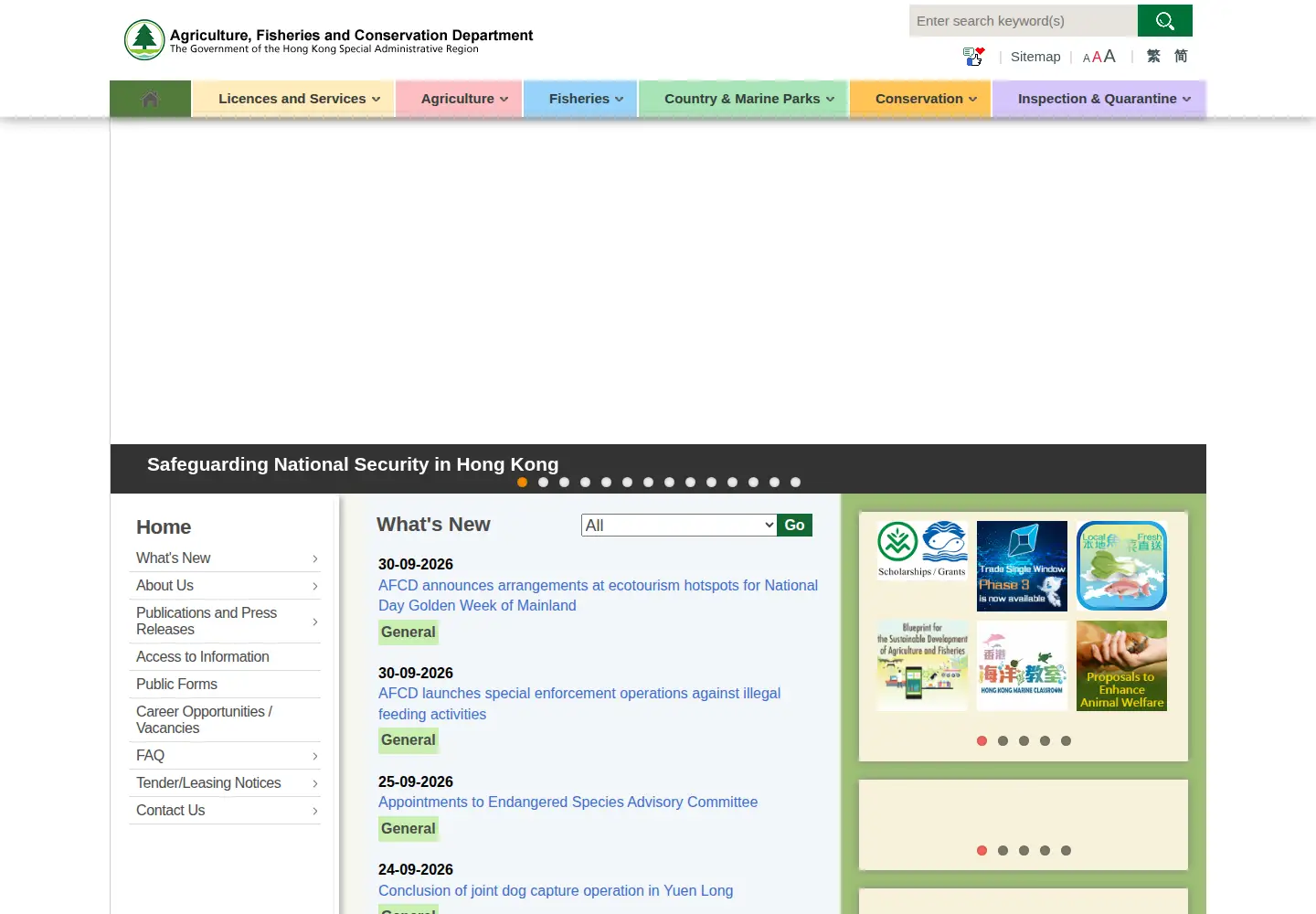Select the largest font size A
The height and width of the screenshot is (914, 1316).
[1109, 56]
